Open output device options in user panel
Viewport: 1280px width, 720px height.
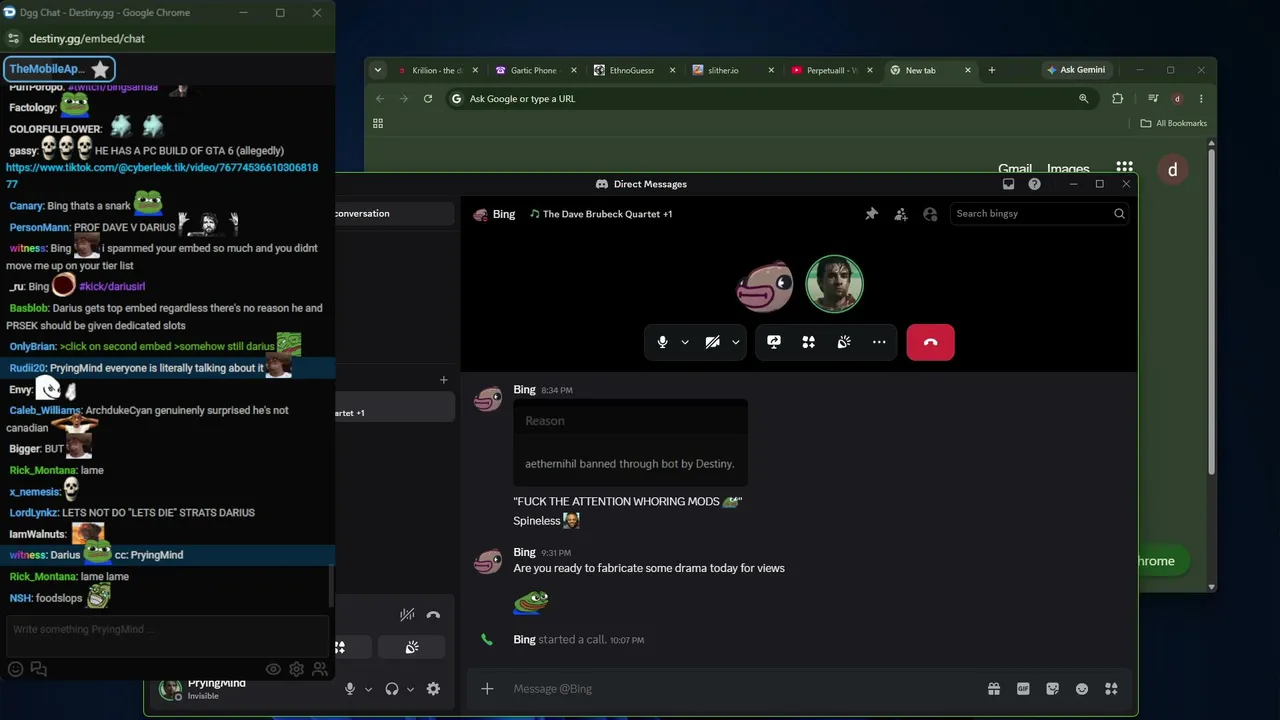[x=411, y=689]
